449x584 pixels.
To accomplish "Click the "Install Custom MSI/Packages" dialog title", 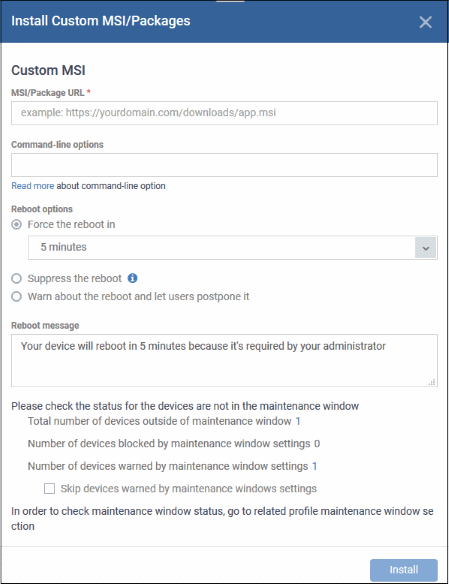I will tap(101, 21).
